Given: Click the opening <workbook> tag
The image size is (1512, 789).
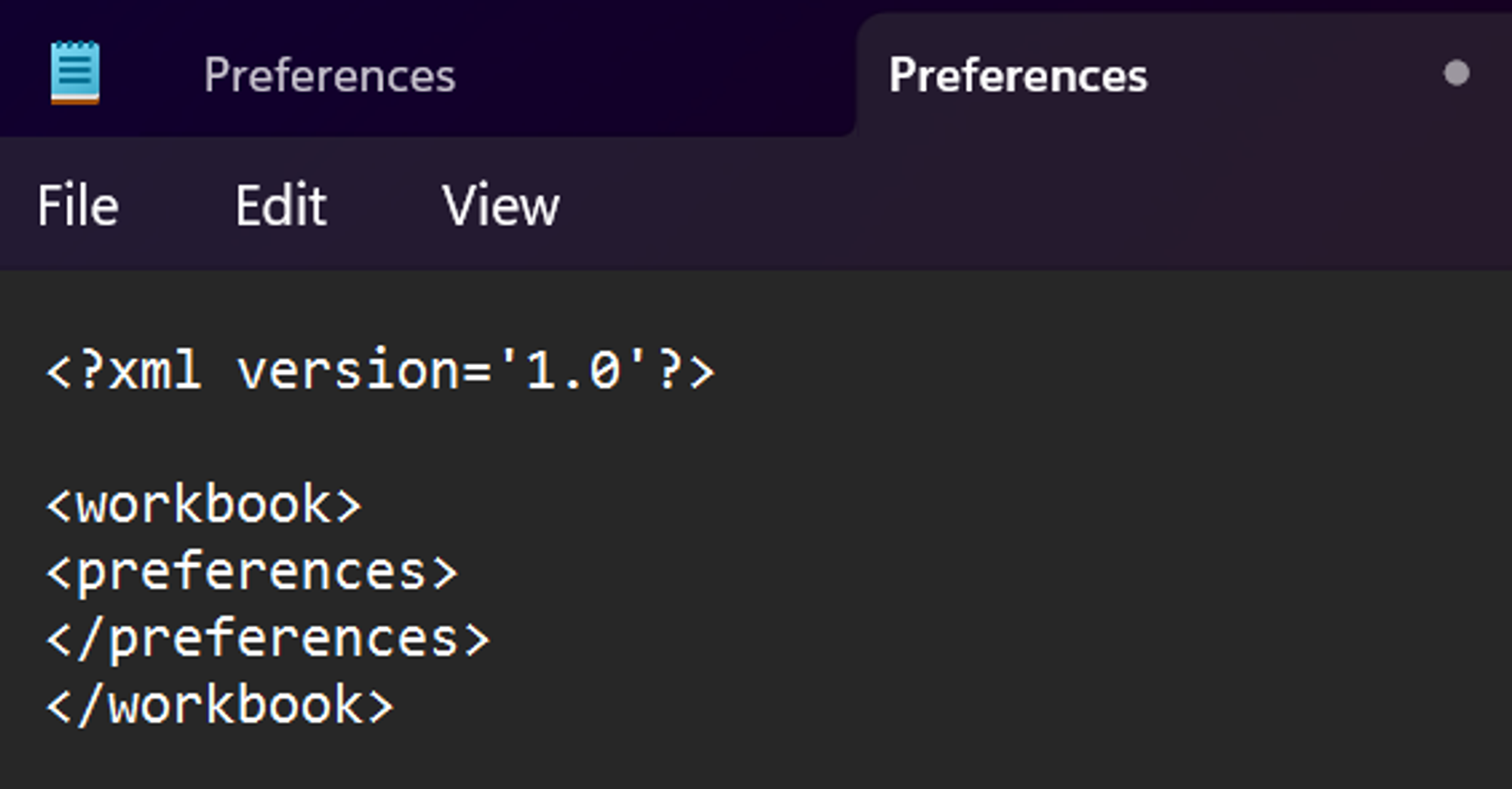Looking at the screenshot, I should [204, 505].
